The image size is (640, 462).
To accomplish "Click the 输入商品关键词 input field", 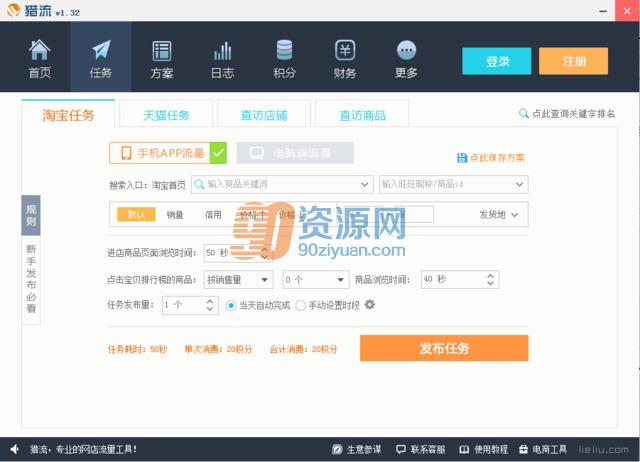I will 282,184.
